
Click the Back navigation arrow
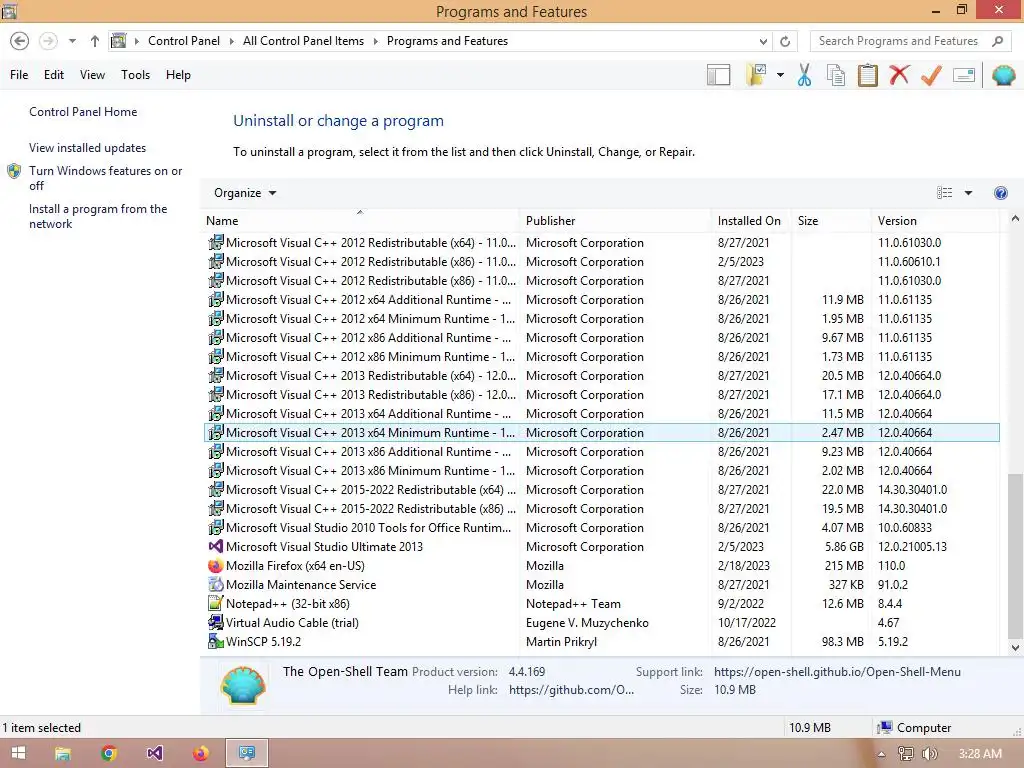[20, 41]
